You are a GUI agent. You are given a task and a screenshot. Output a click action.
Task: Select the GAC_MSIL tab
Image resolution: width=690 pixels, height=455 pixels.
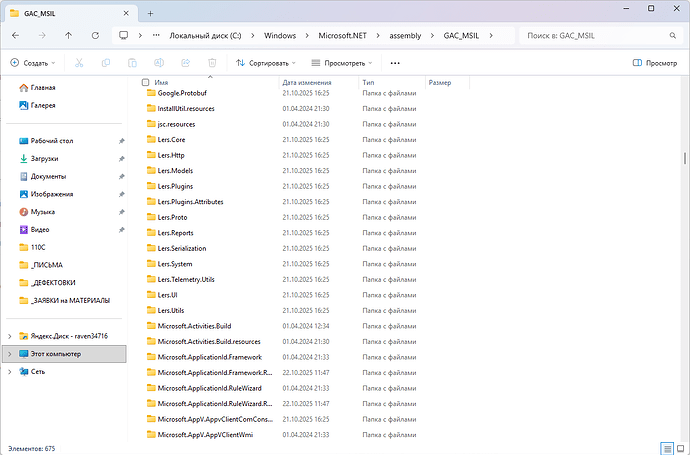[x=60, y=11]
